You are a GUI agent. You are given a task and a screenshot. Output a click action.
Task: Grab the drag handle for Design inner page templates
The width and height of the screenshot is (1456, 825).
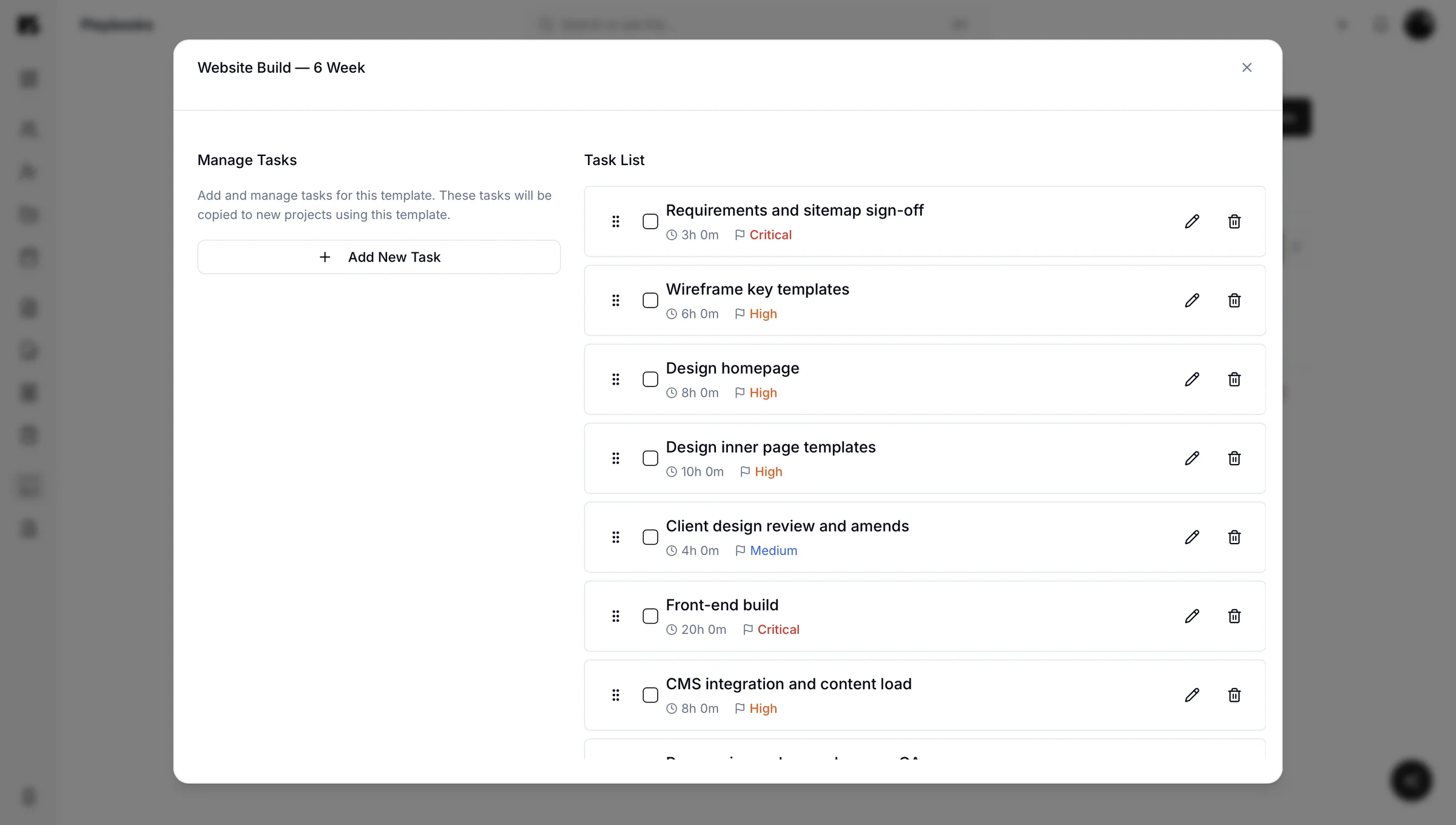[616, 458]
